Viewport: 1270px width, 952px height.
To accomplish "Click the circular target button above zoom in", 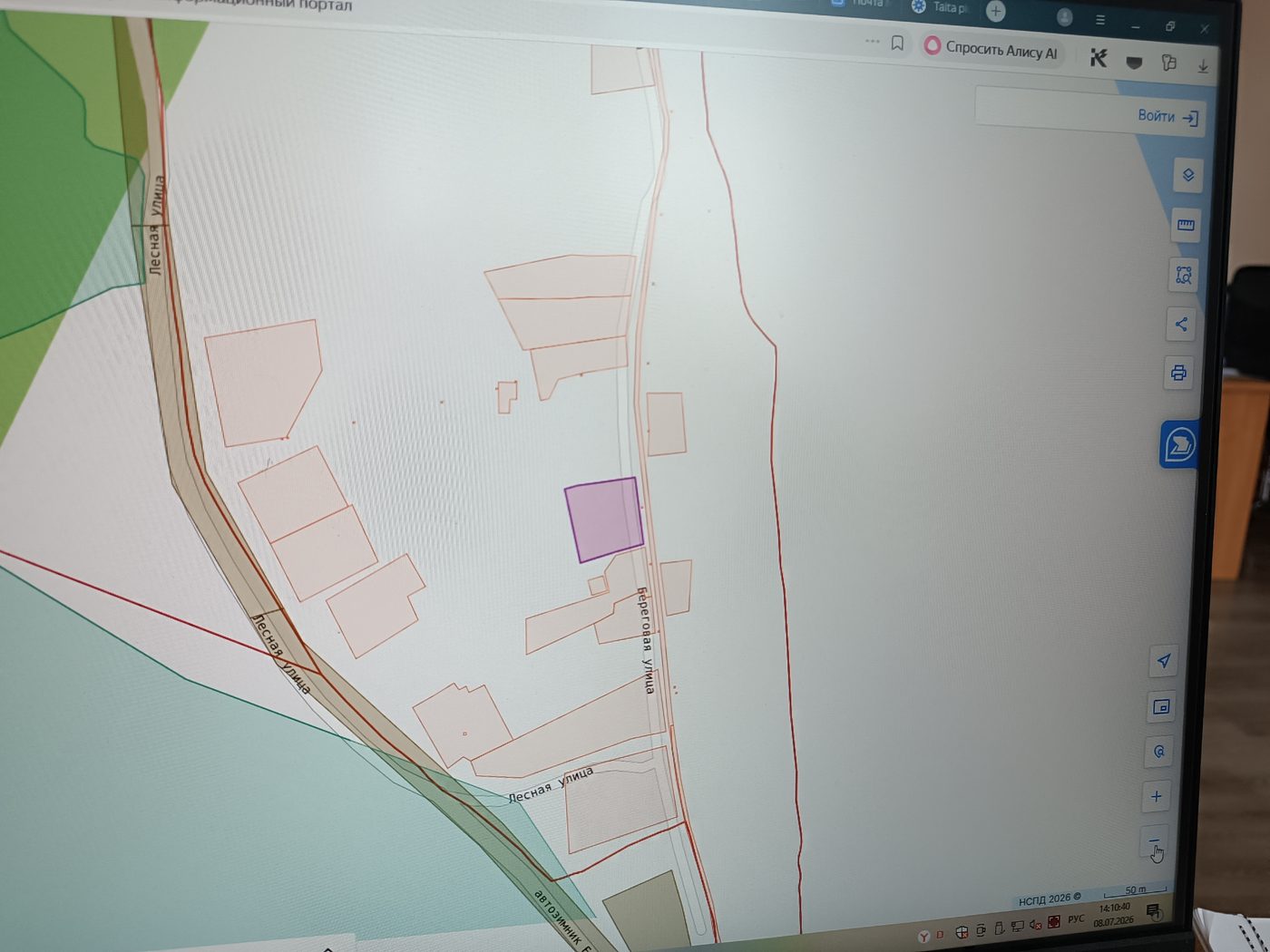I will point(1158,751).
